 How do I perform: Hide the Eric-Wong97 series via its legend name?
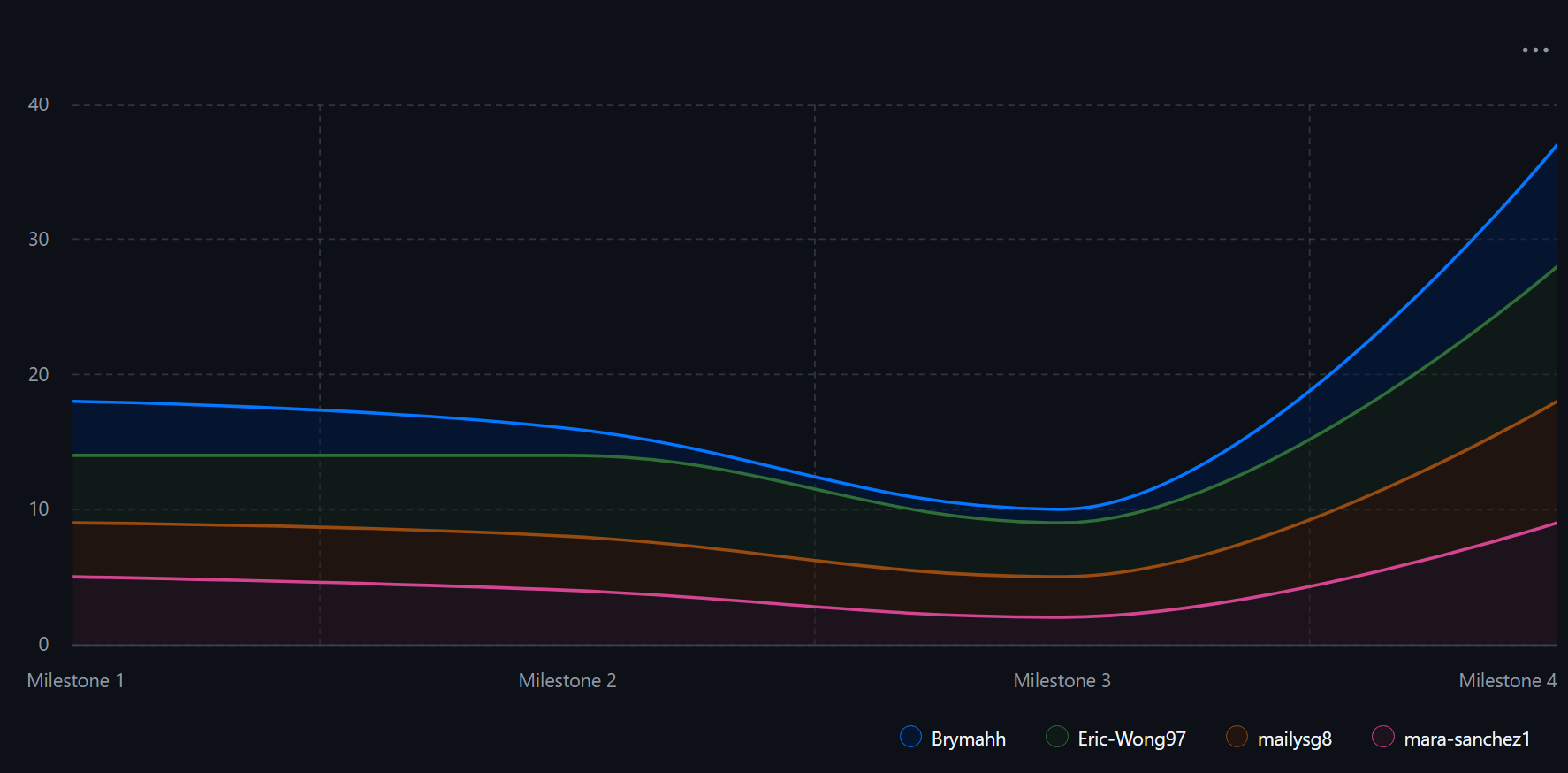pos(1131,739)
